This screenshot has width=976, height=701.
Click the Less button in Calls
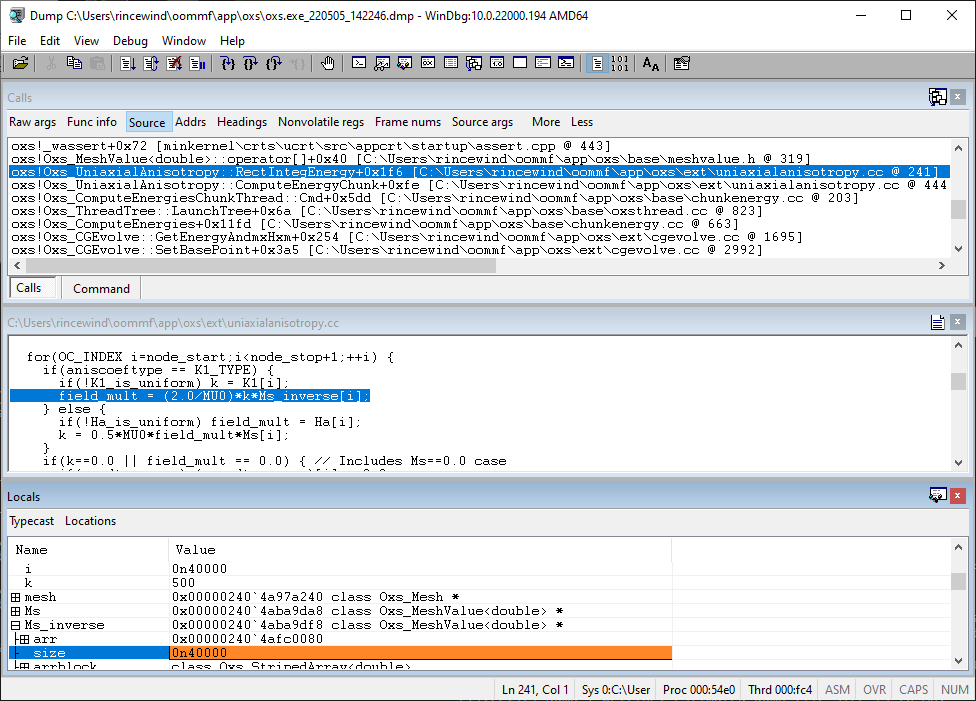click(x=582, y=122)
